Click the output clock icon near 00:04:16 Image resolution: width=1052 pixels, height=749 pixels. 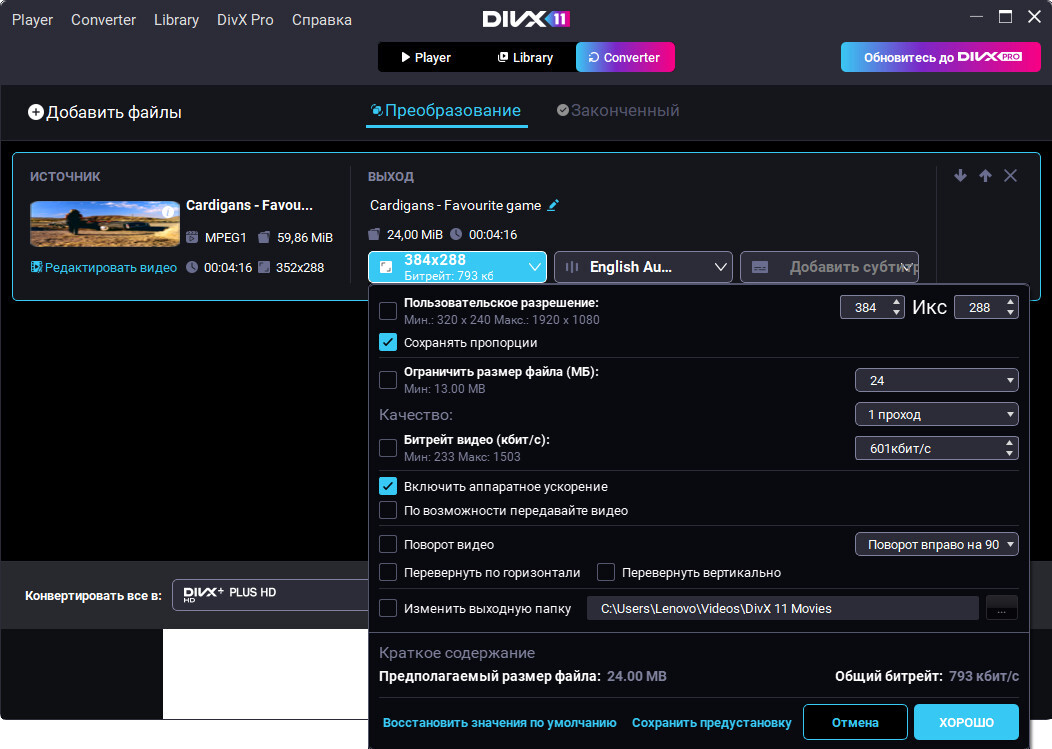coord(456,234)
